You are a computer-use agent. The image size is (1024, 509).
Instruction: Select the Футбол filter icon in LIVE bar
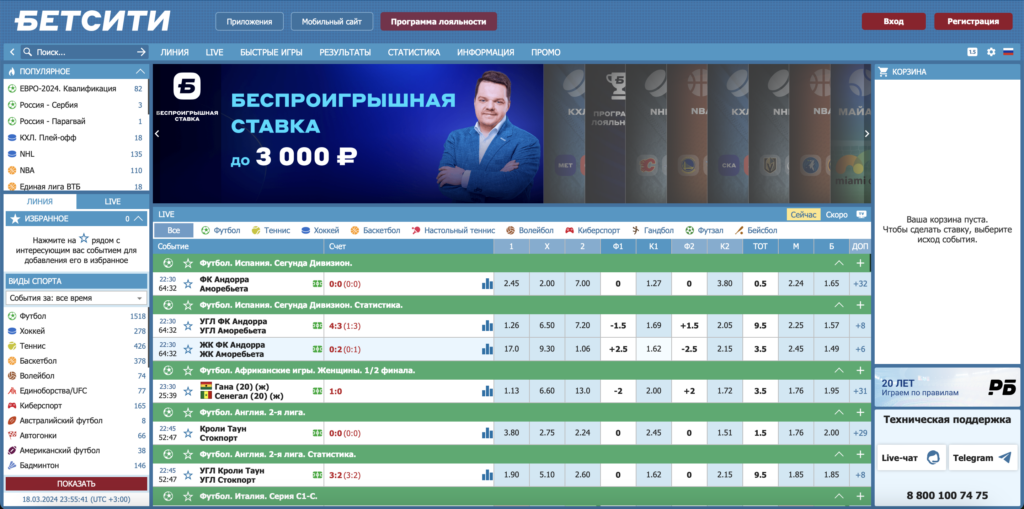[205, 231]
